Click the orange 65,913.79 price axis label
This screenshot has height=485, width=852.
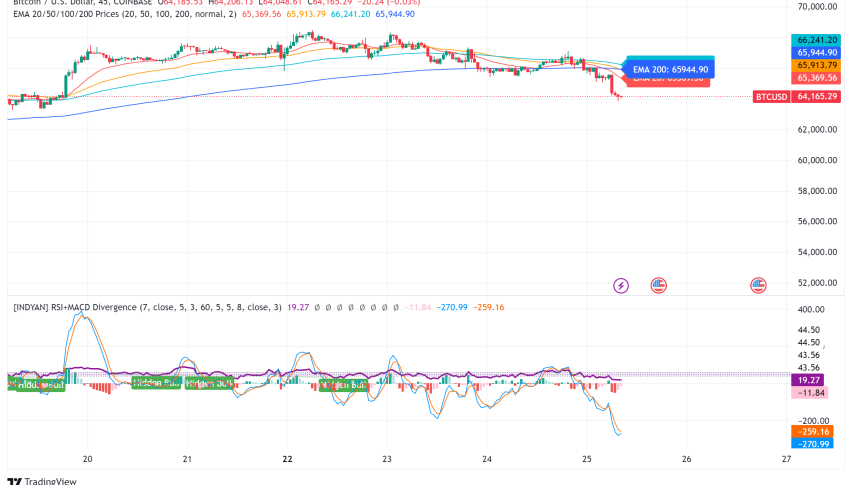click(x=817, y=65)
